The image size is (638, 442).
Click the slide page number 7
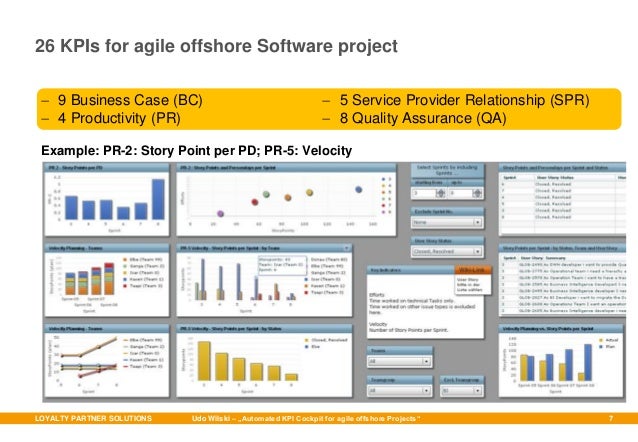pos(611,418)
